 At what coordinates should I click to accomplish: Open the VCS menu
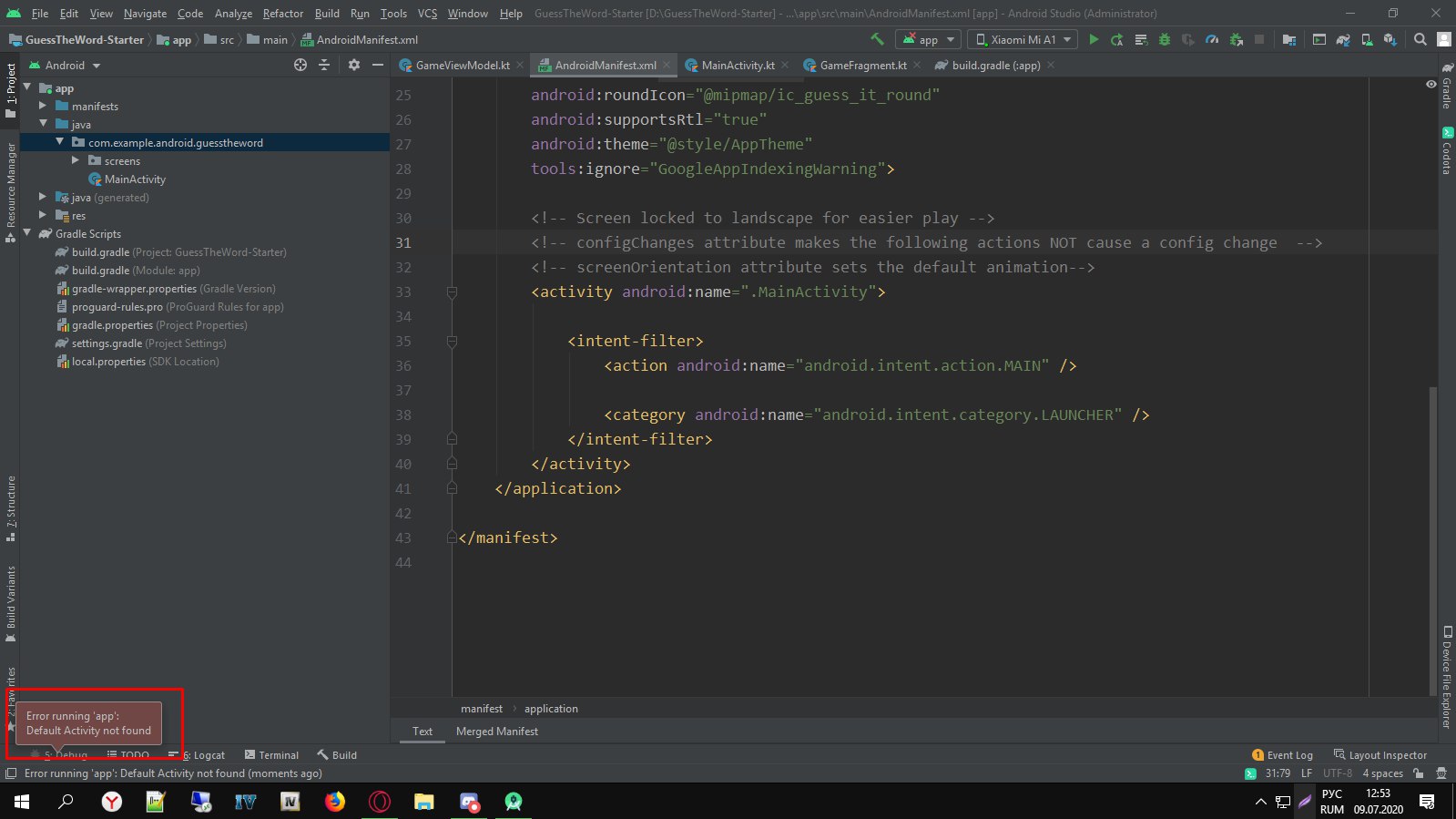click(x=427, y=14)
